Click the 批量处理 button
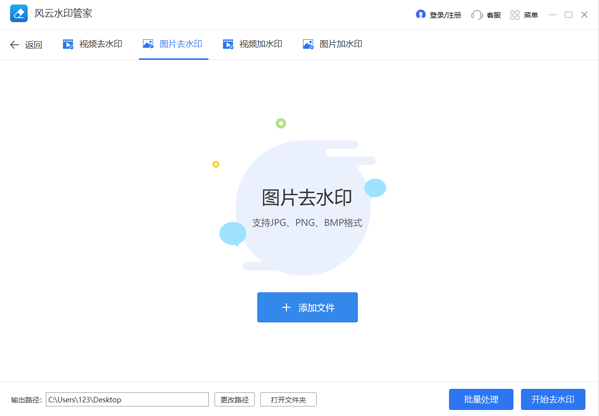Screen dimensions: 599x416 (481, 400)
